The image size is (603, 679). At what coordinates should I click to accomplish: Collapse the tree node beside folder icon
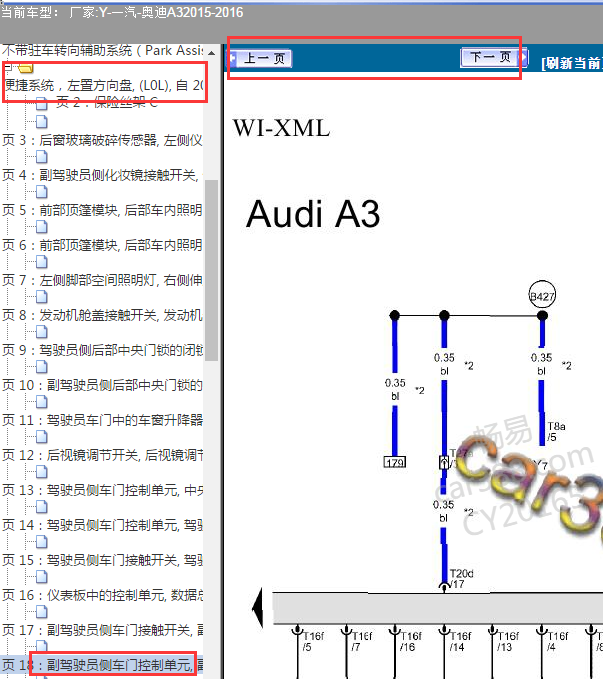tap(7, 67)
